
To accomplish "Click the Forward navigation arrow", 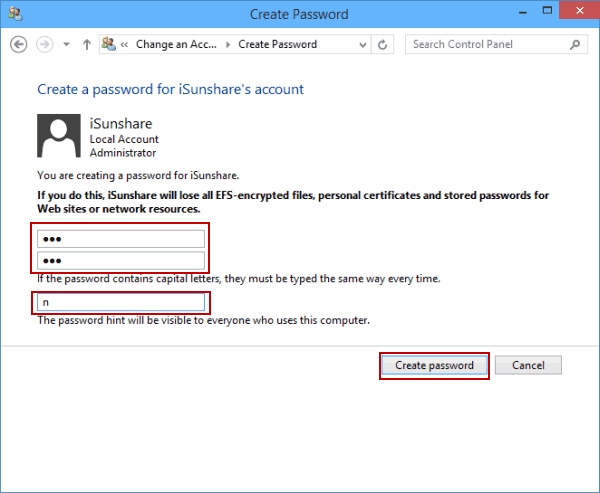I will (x=44, y=45).
